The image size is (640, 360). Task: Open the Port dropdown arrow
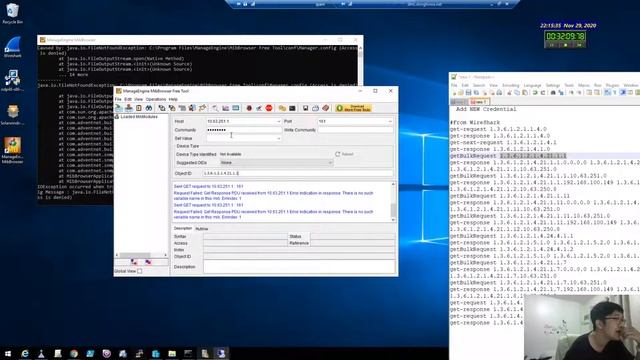(390, 122)
